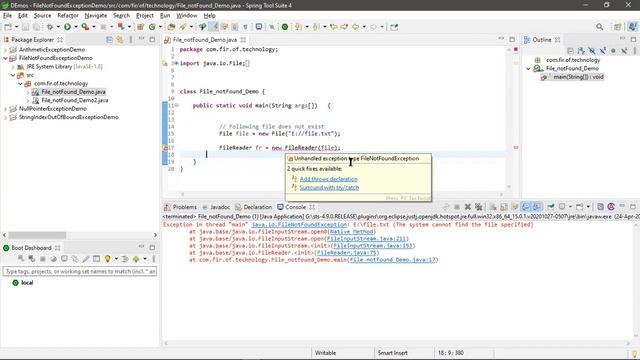Click the pencil edit icon in Boot Dashboard
Image resolution: width=640 pixels, height=360 pixels.
click(x=85, y=259)
